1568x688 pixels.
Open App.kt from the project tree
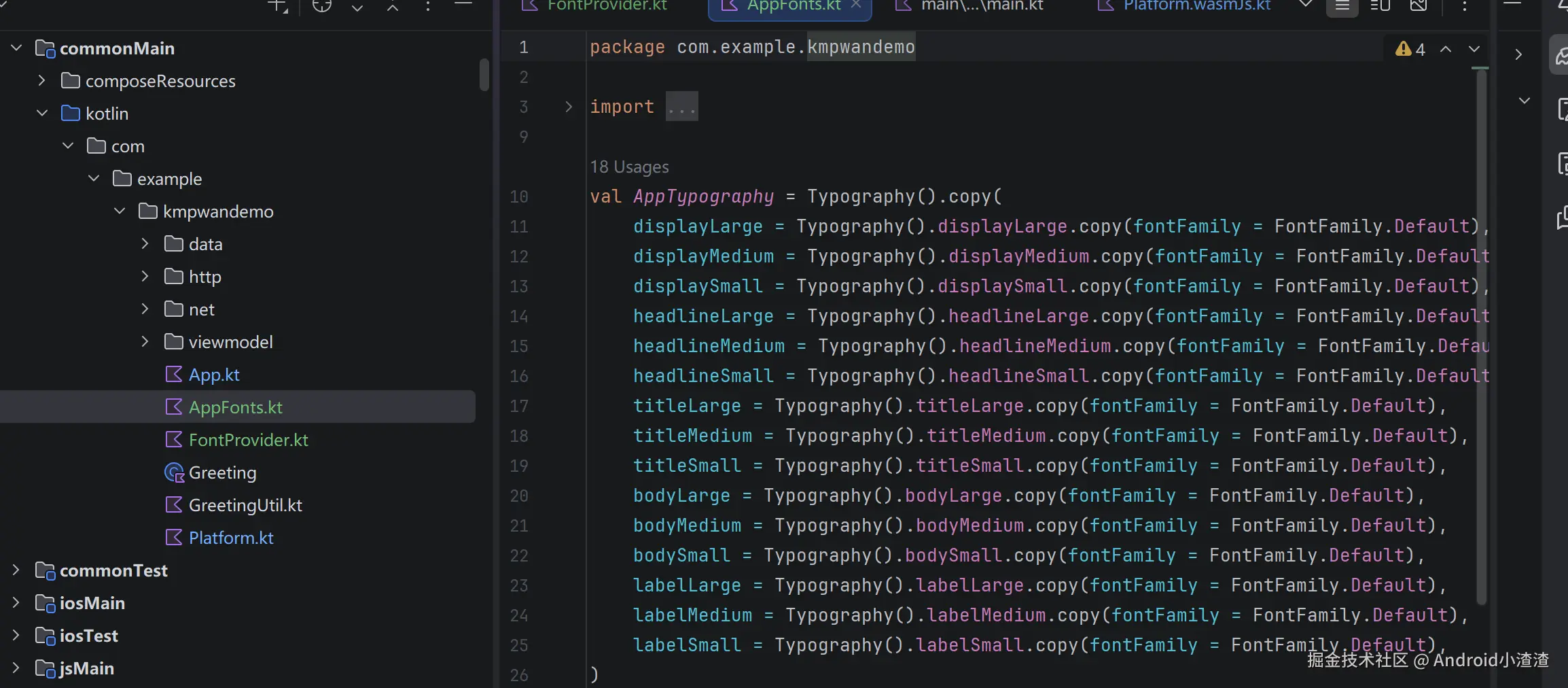click(x=214, y=375)
